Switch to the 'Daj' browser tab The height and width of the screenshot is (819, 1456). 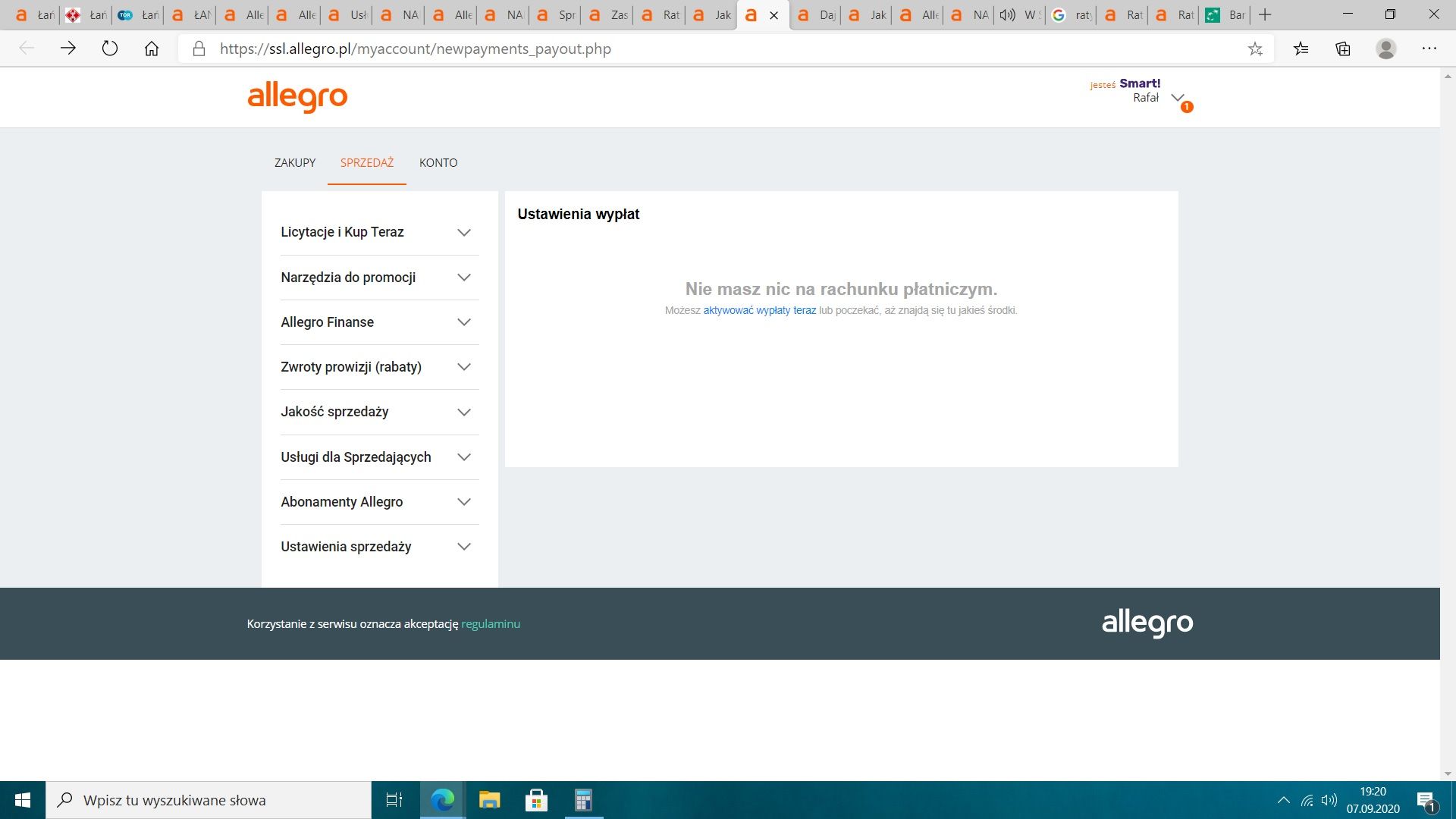[816, 15]
